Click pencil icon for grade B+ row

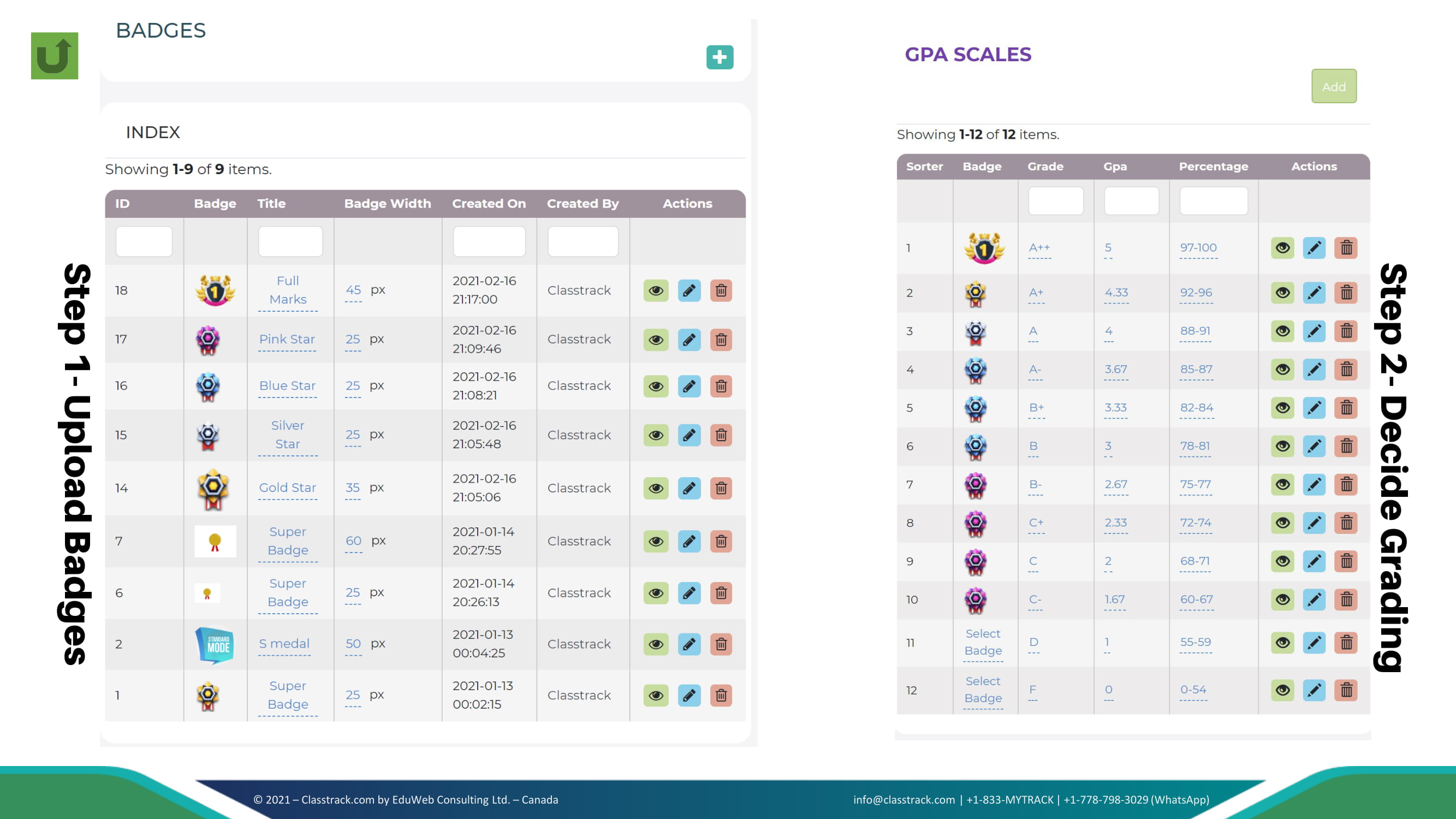point(1314,407)
